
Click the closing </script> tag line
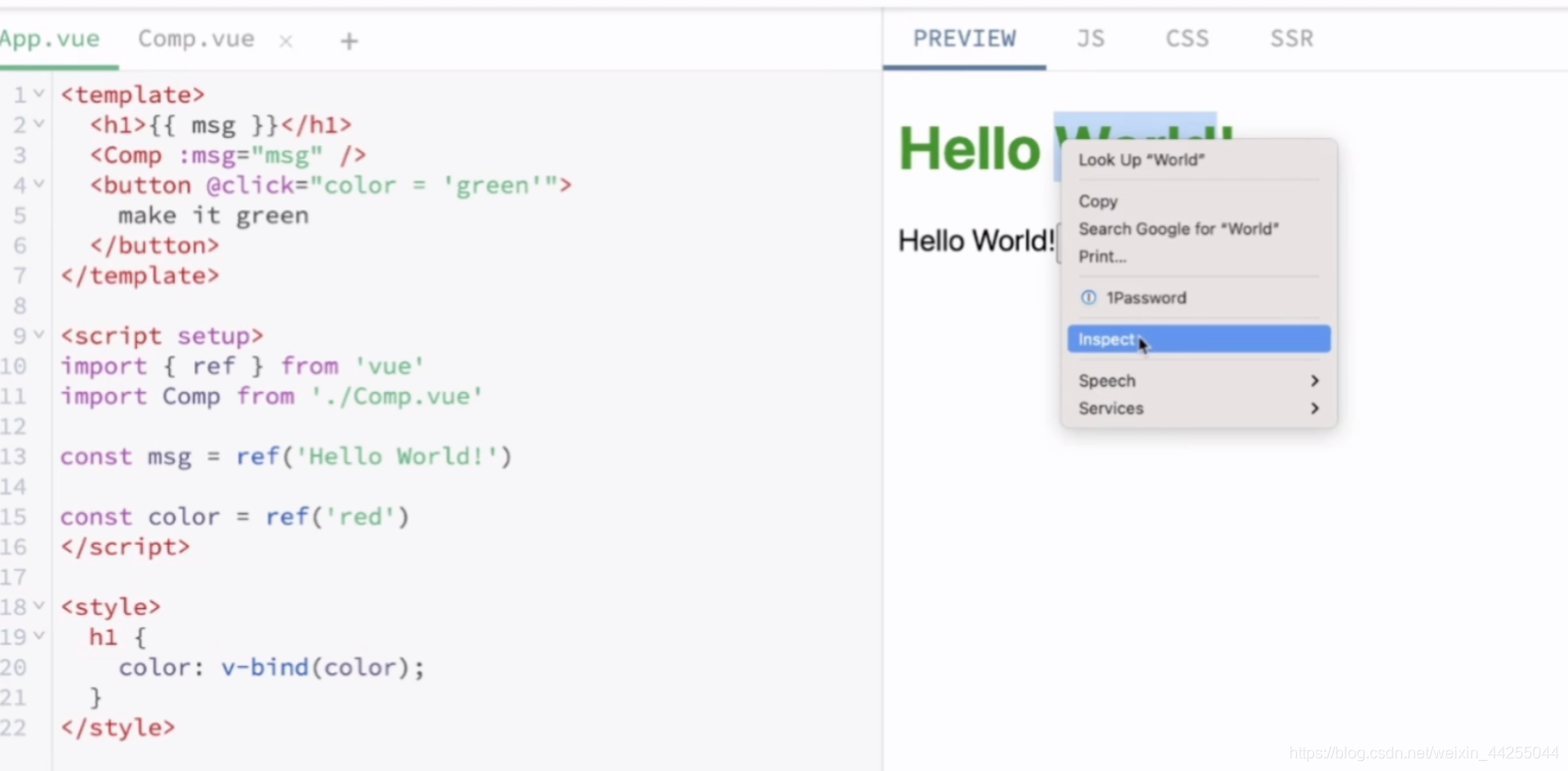click(125, 547)
